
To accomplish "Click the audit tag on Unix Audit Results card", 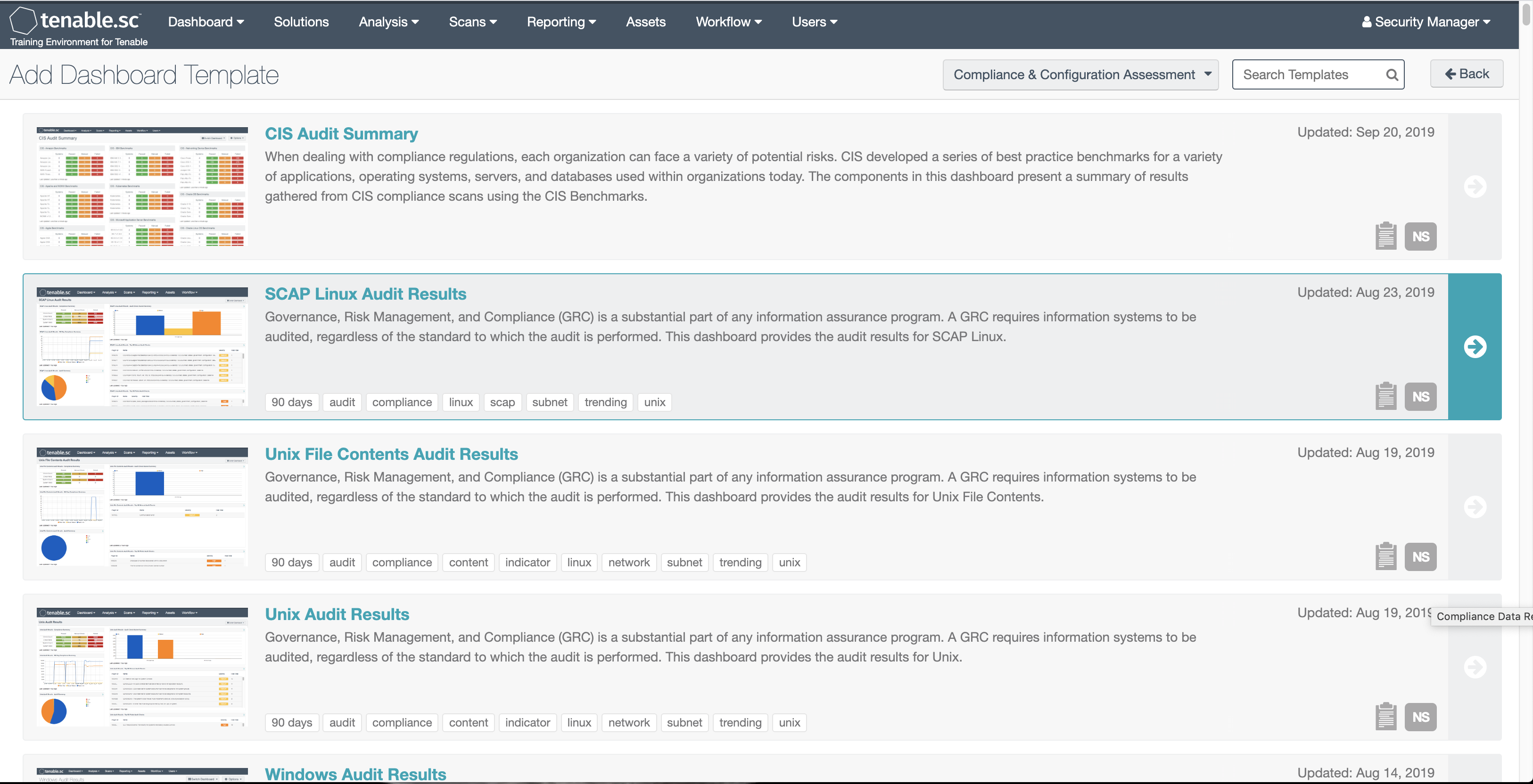I will pyautogui.click(x=342, y=722).
